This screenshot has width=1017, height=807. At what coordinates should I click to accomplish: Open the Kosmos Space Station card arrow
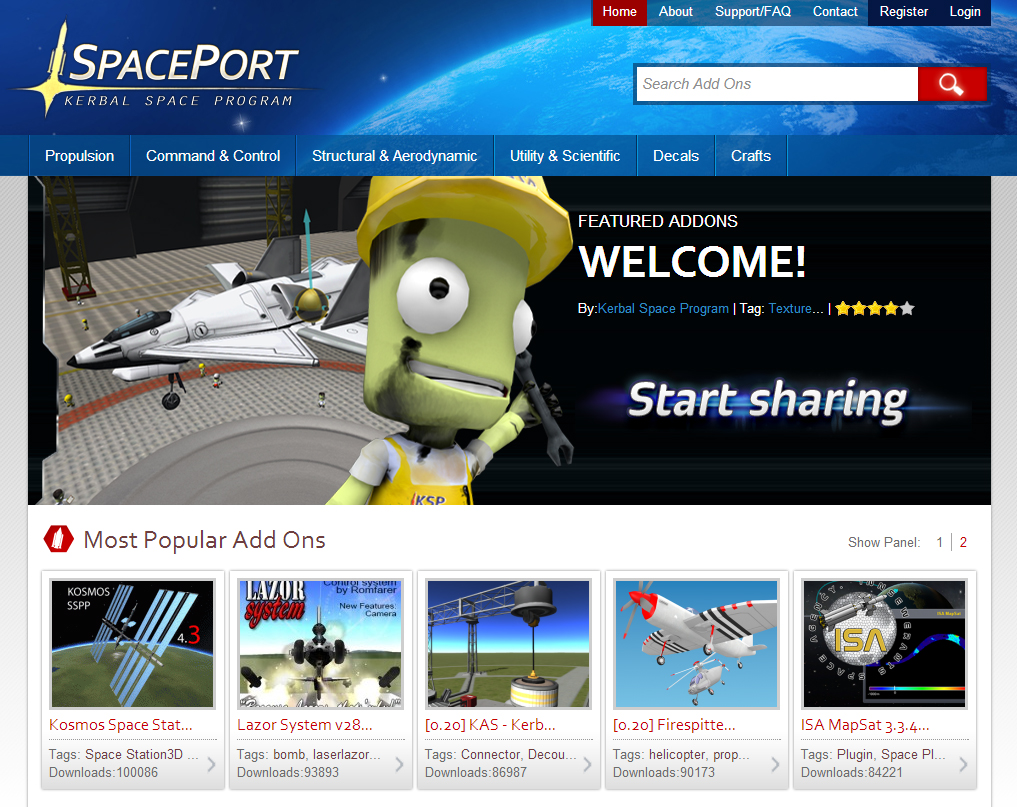(211, 765)
